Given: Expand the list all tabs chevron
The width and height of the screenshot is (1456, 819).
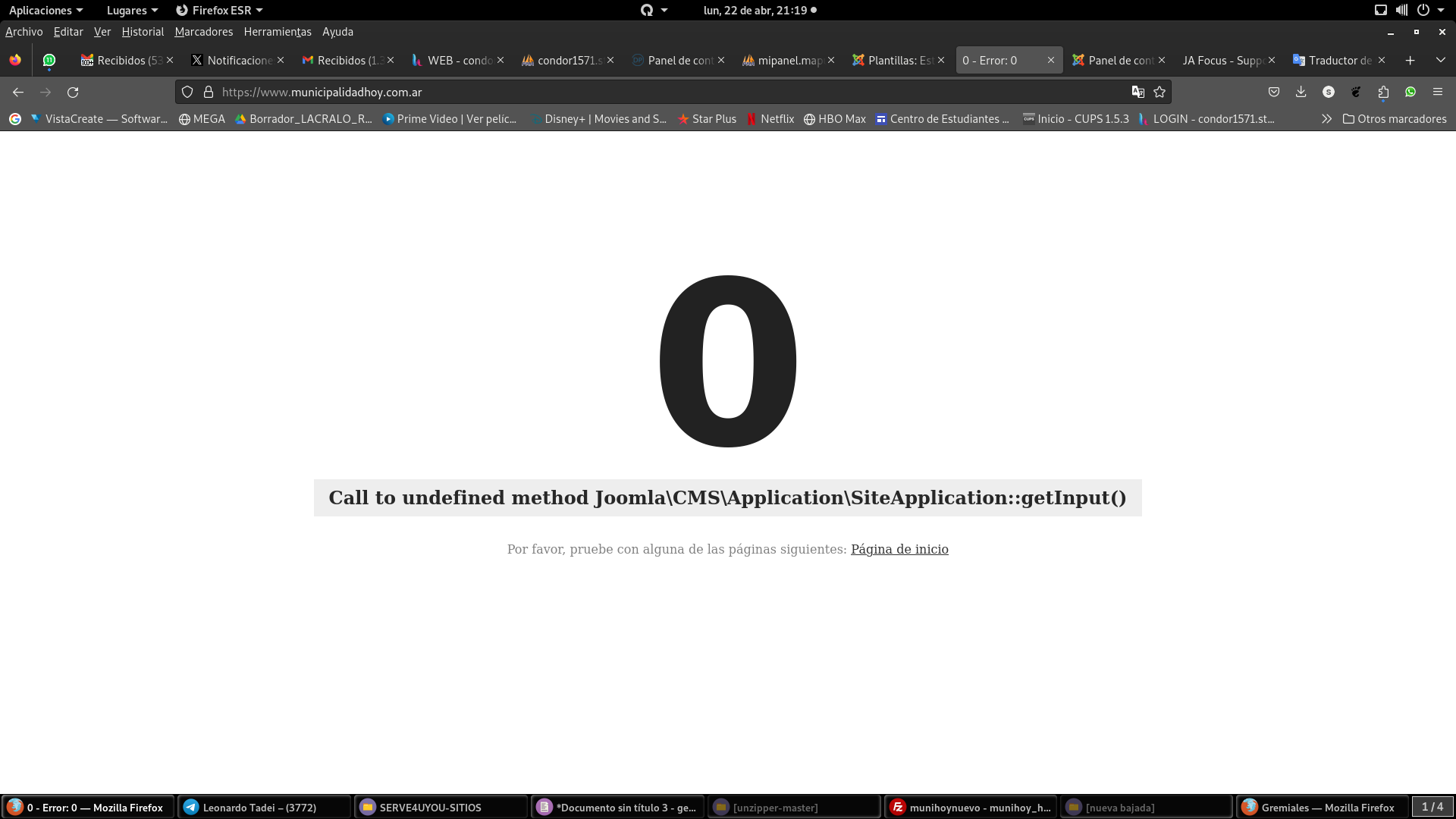Looking at the screenshot, I should pos(1440,60).
